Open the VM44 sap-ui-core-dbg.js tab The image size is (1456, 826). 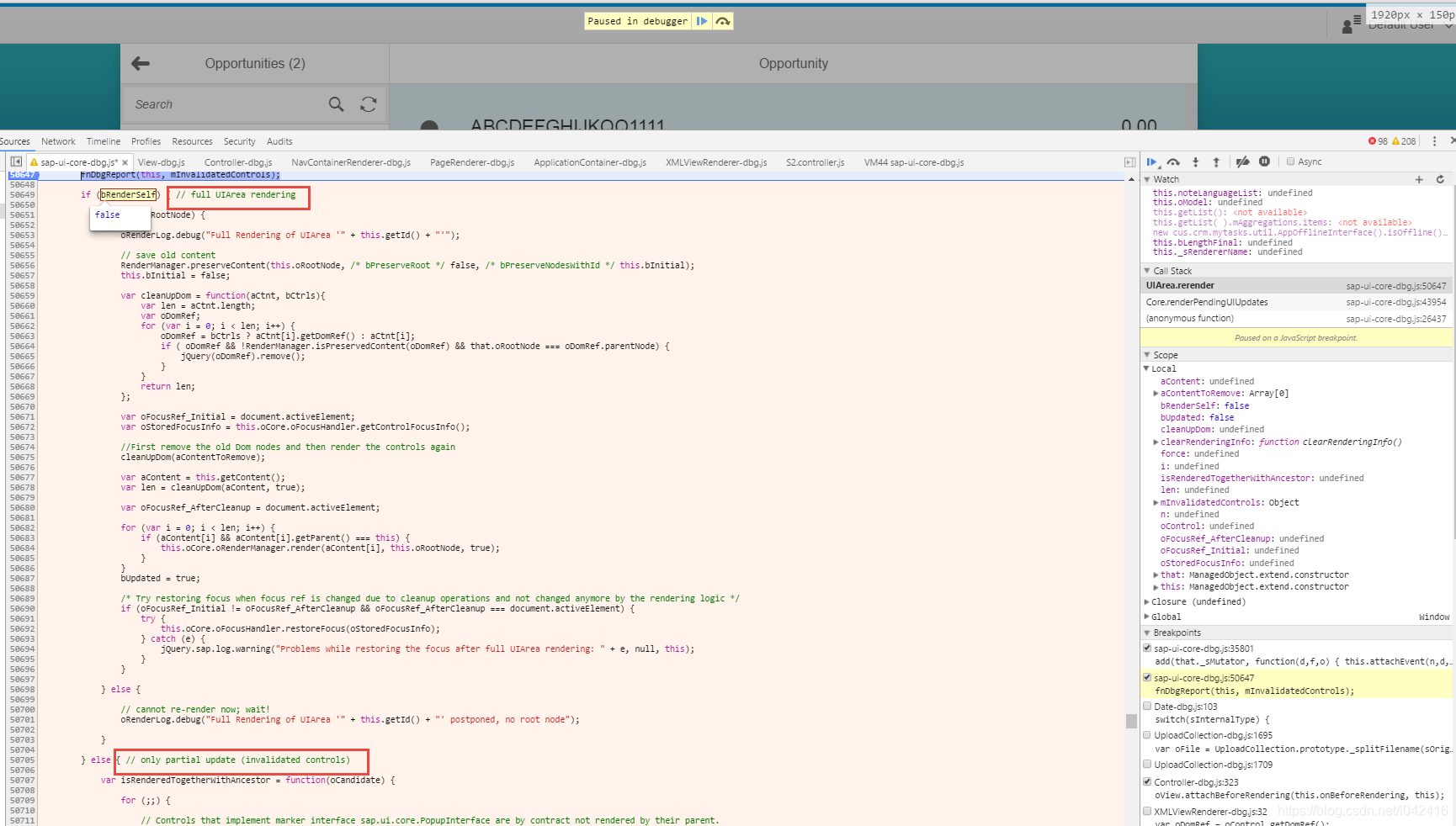pos(914,162)
